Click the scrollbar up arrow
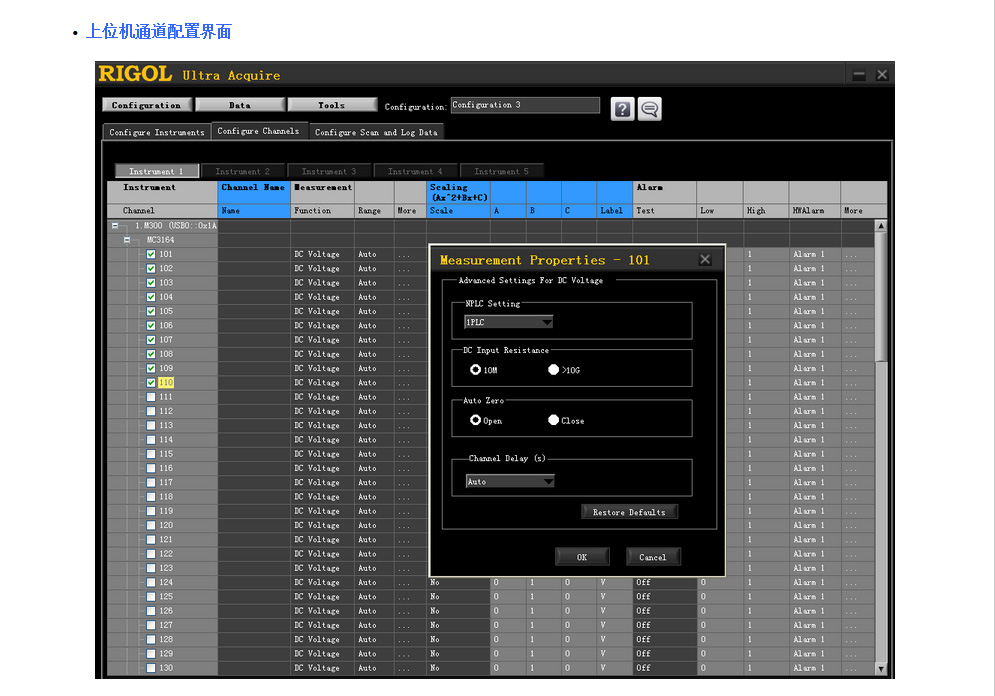 click(881, 226)
